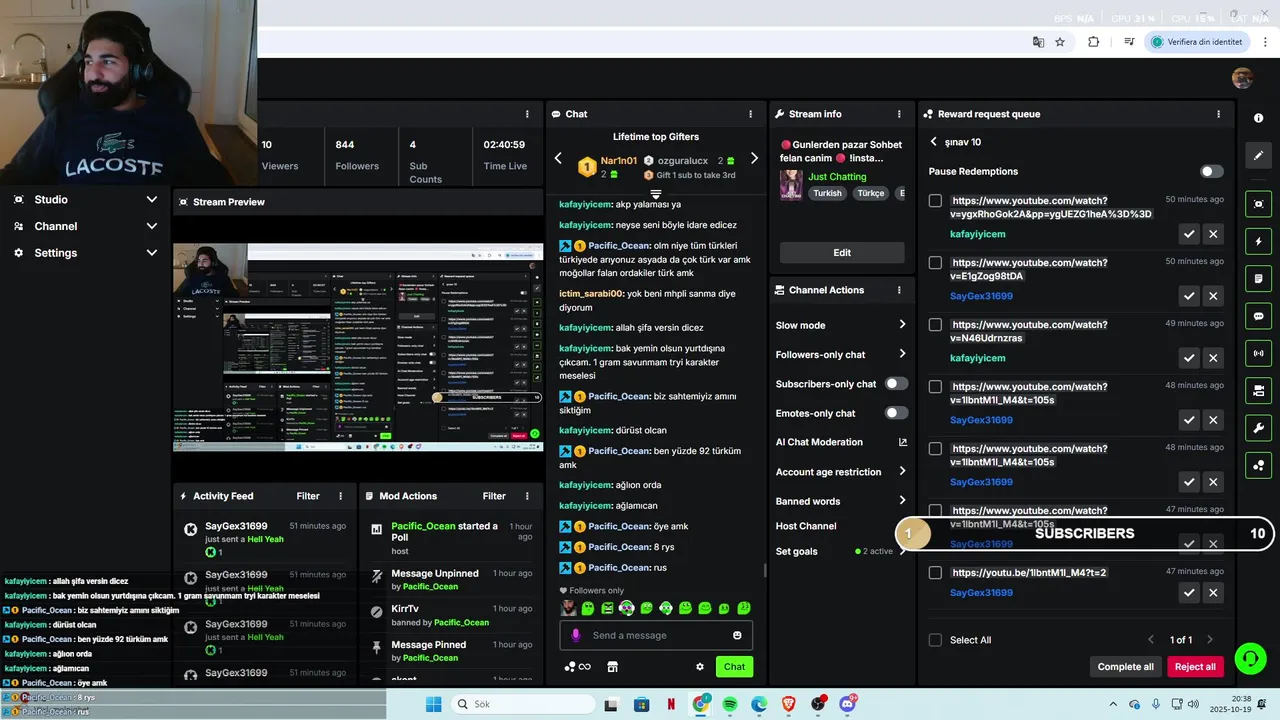1280x720 pixels.
Task: Open the Mod Actions Filter
Action: coord(494,496)
